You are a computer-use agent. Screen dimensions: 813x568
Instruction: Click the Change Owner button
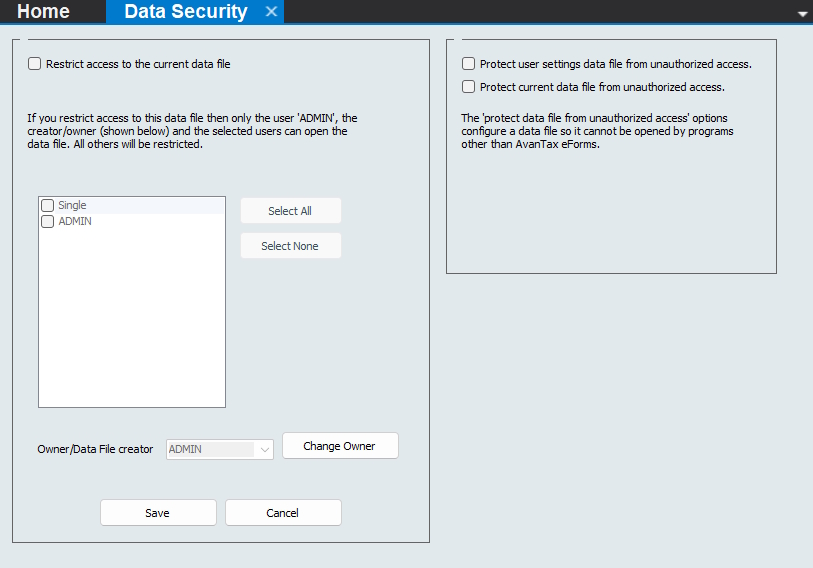[x=340, y=446]
